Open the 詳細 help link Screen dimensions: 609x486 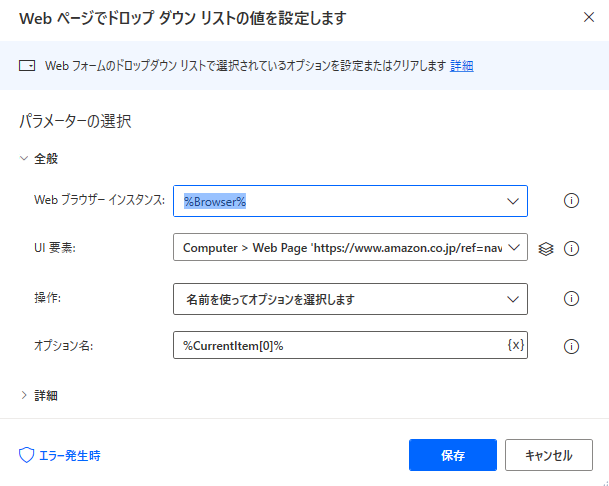coord(461,66)
